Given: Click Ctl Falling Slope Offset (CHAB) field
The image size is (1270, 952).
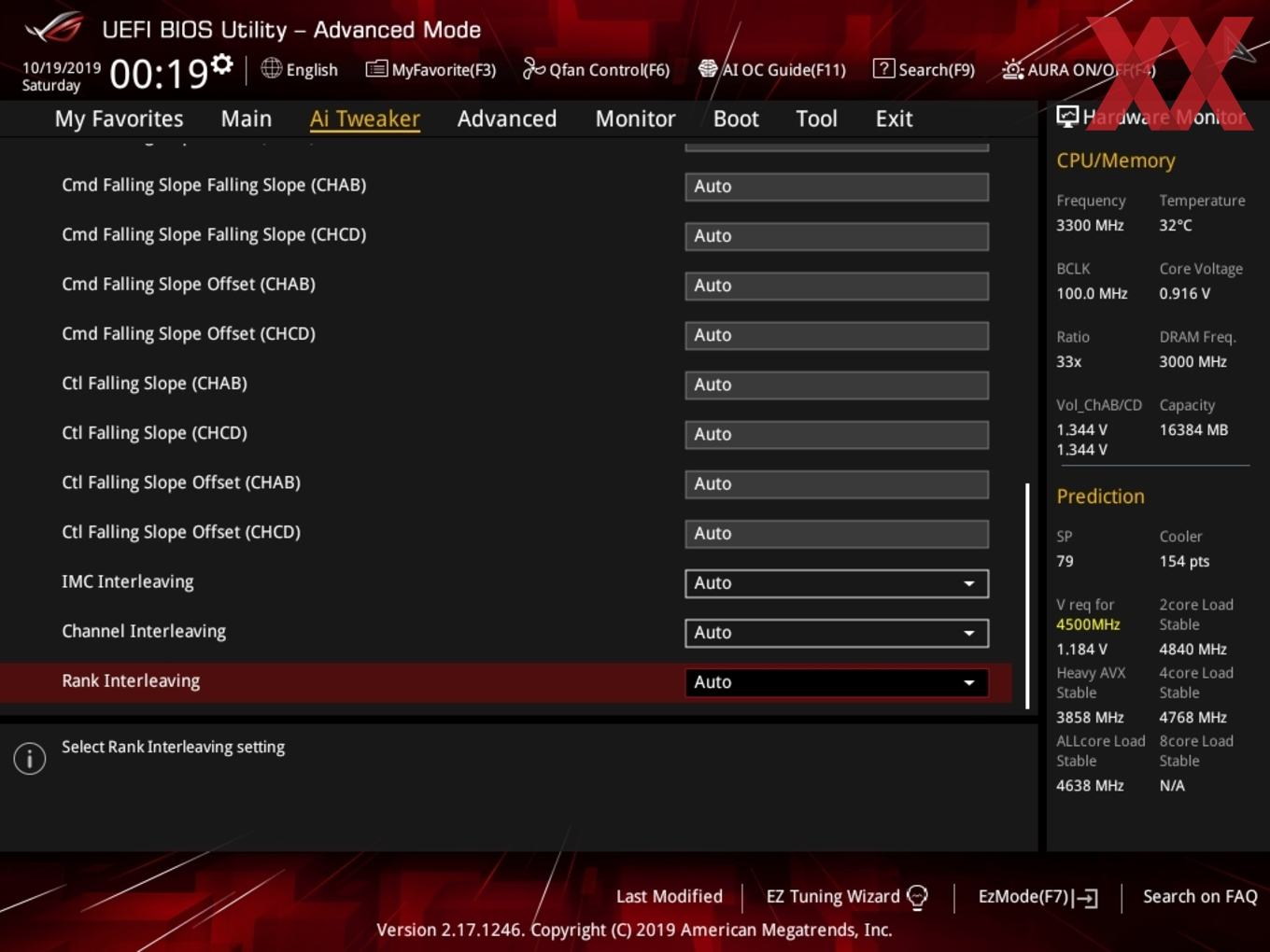Looking at the screenshot, I should 837,483.
